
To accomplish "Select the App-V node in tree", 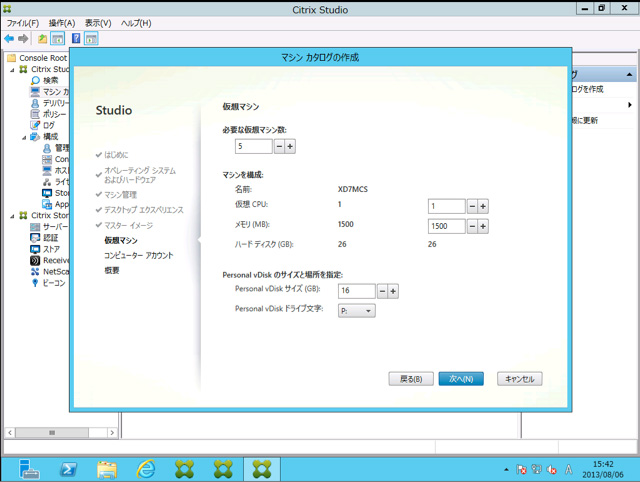I will (56, 204).
